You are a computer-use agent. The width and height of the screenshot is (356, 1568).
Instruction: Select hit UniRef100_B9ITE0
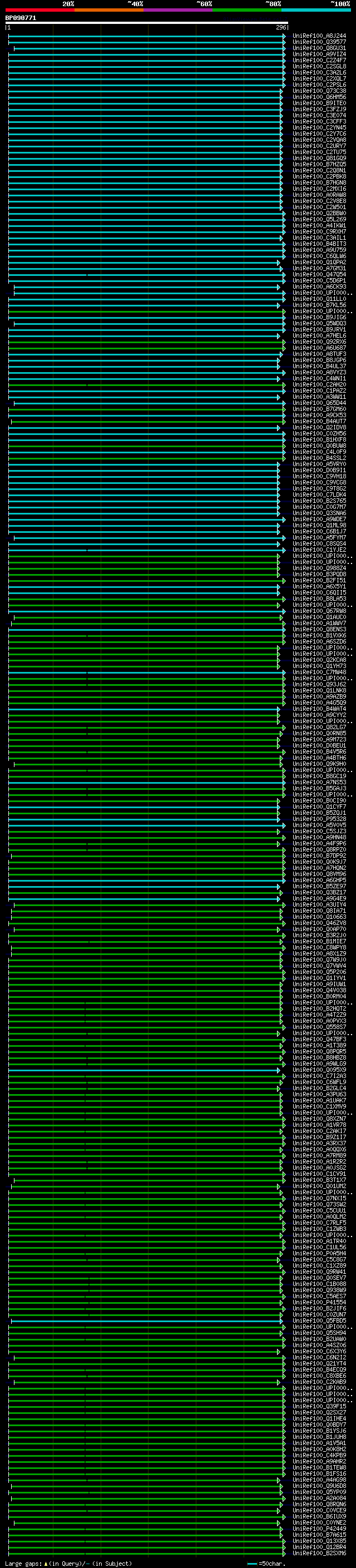(x=319, y=103)
